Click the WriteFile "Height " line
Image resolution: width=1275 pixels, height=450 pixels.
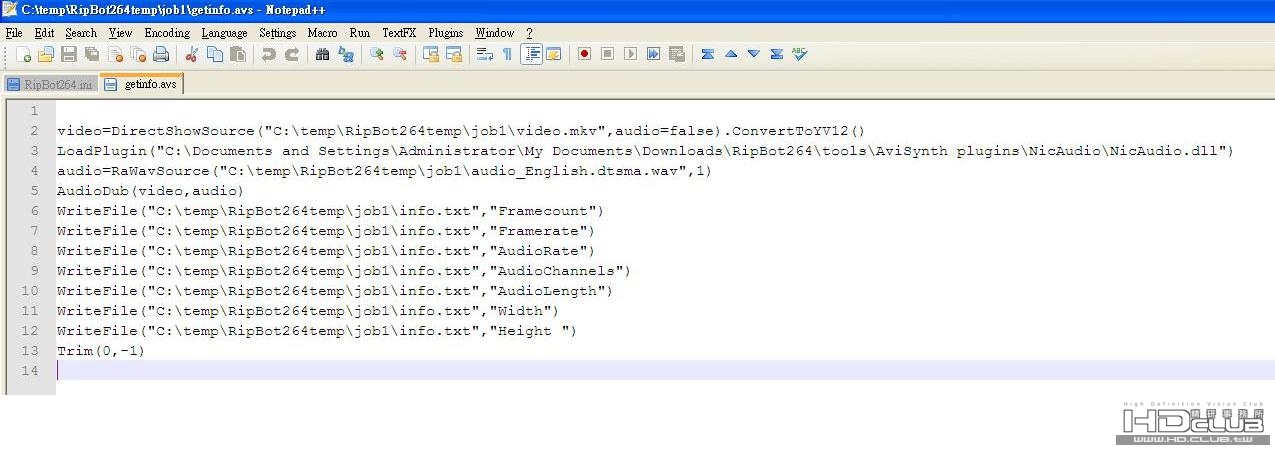click(x=317, y=331)
